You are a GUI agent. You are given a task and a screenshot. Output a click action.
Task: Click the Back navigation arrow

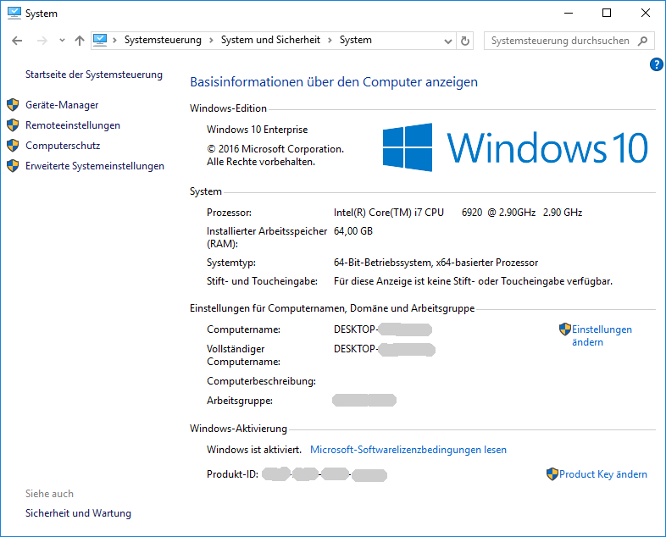(x=17, y=41)
